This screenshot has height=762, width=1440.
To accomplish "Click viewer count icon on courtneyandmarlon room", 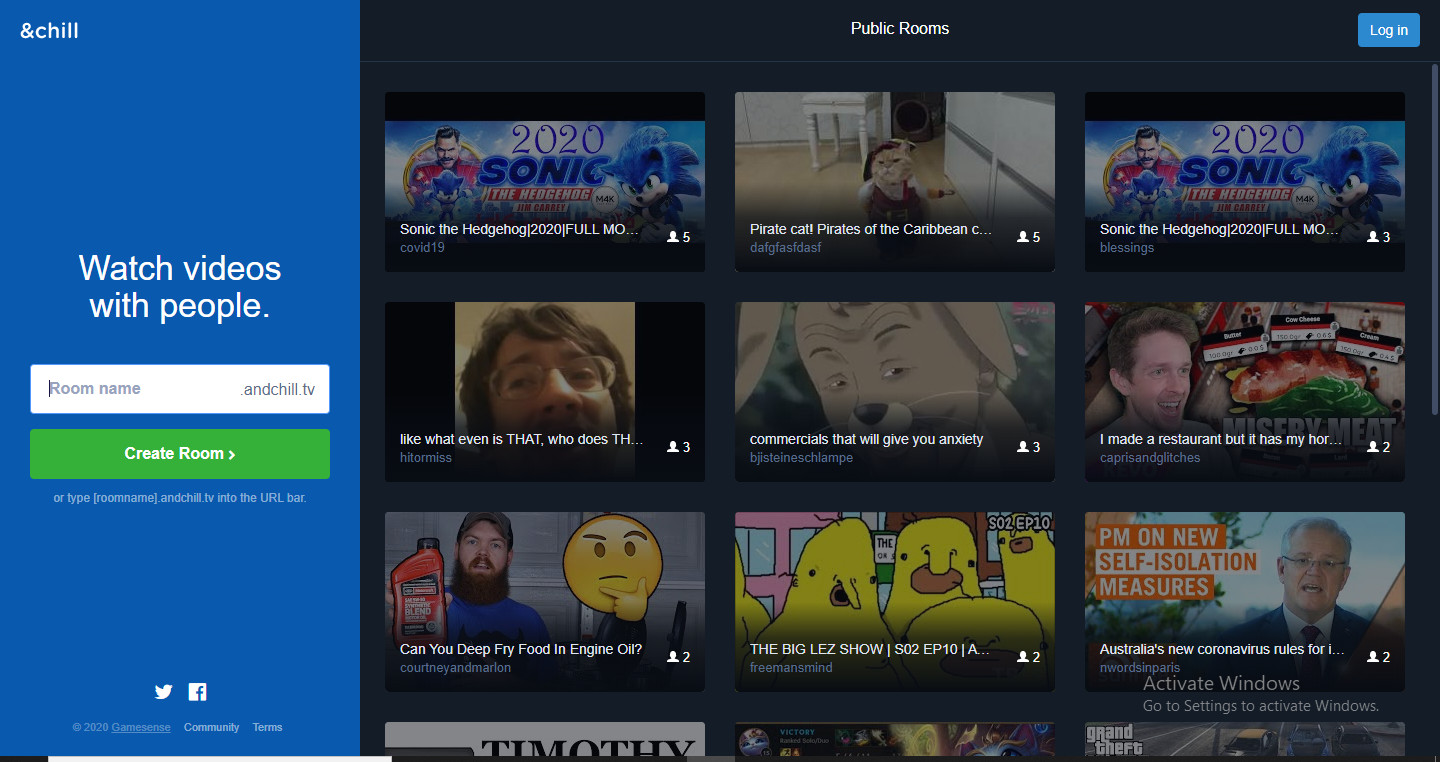I will [673, 657].
